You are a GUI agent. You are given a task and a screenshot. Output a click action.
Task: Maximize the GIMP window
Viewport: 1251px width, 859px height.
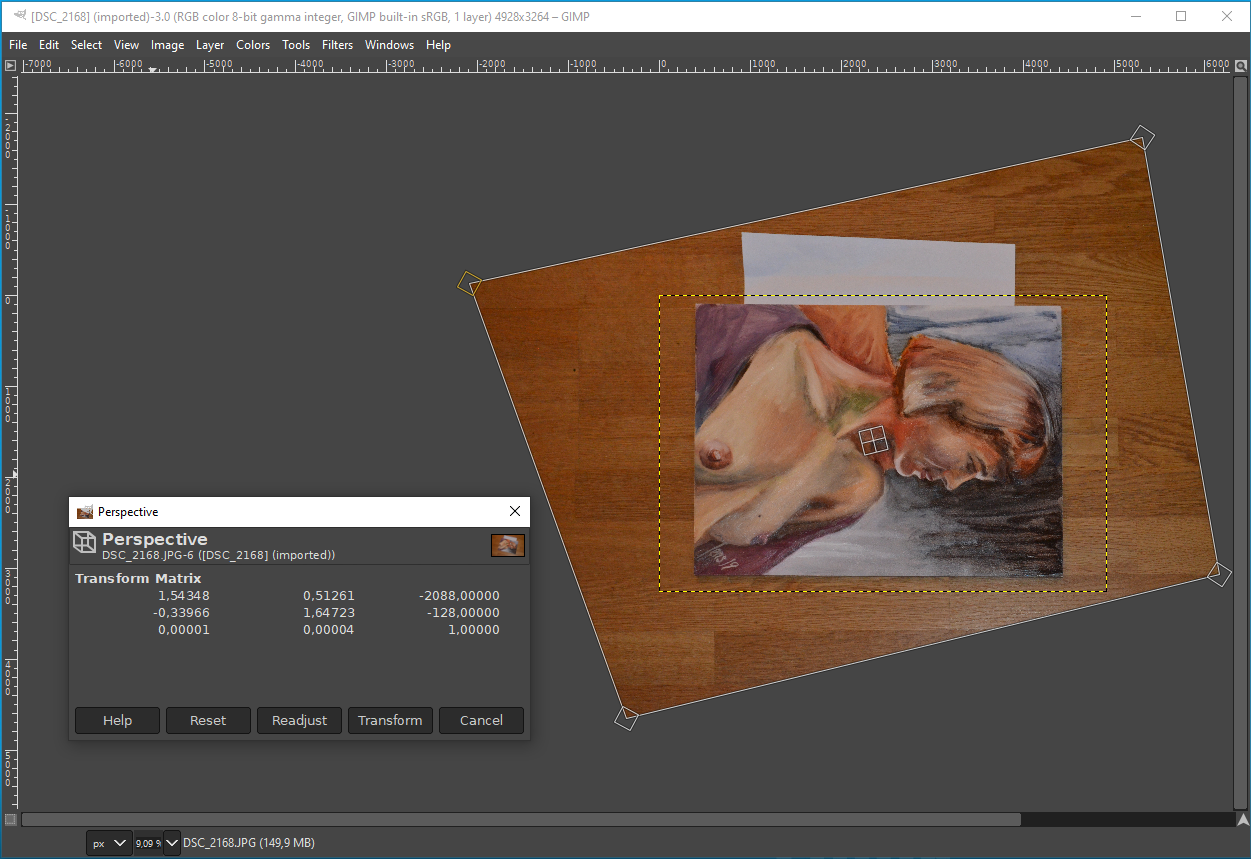tap(1181, 16)
